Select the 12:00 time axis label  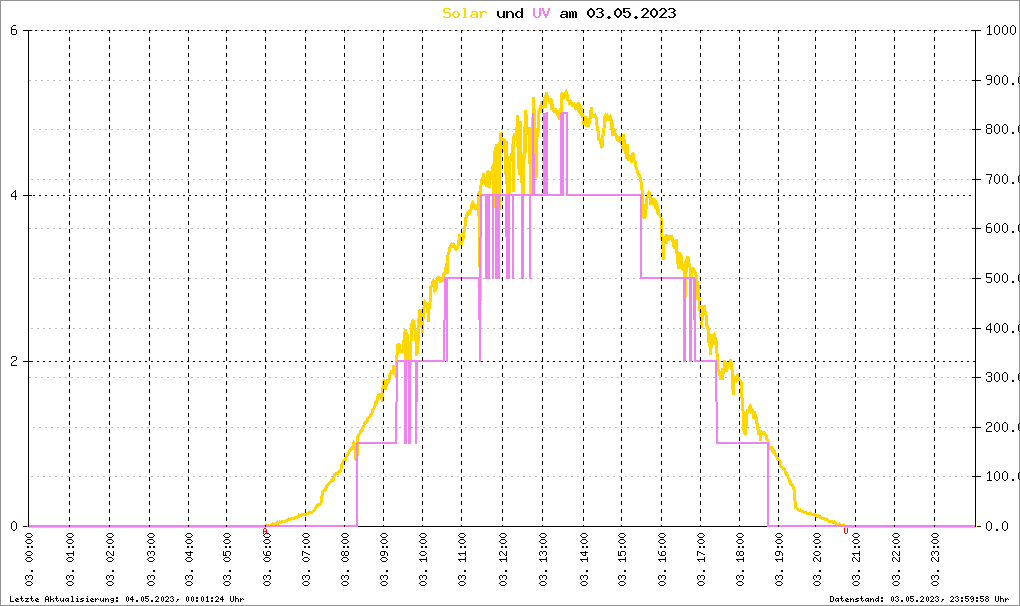503,559
